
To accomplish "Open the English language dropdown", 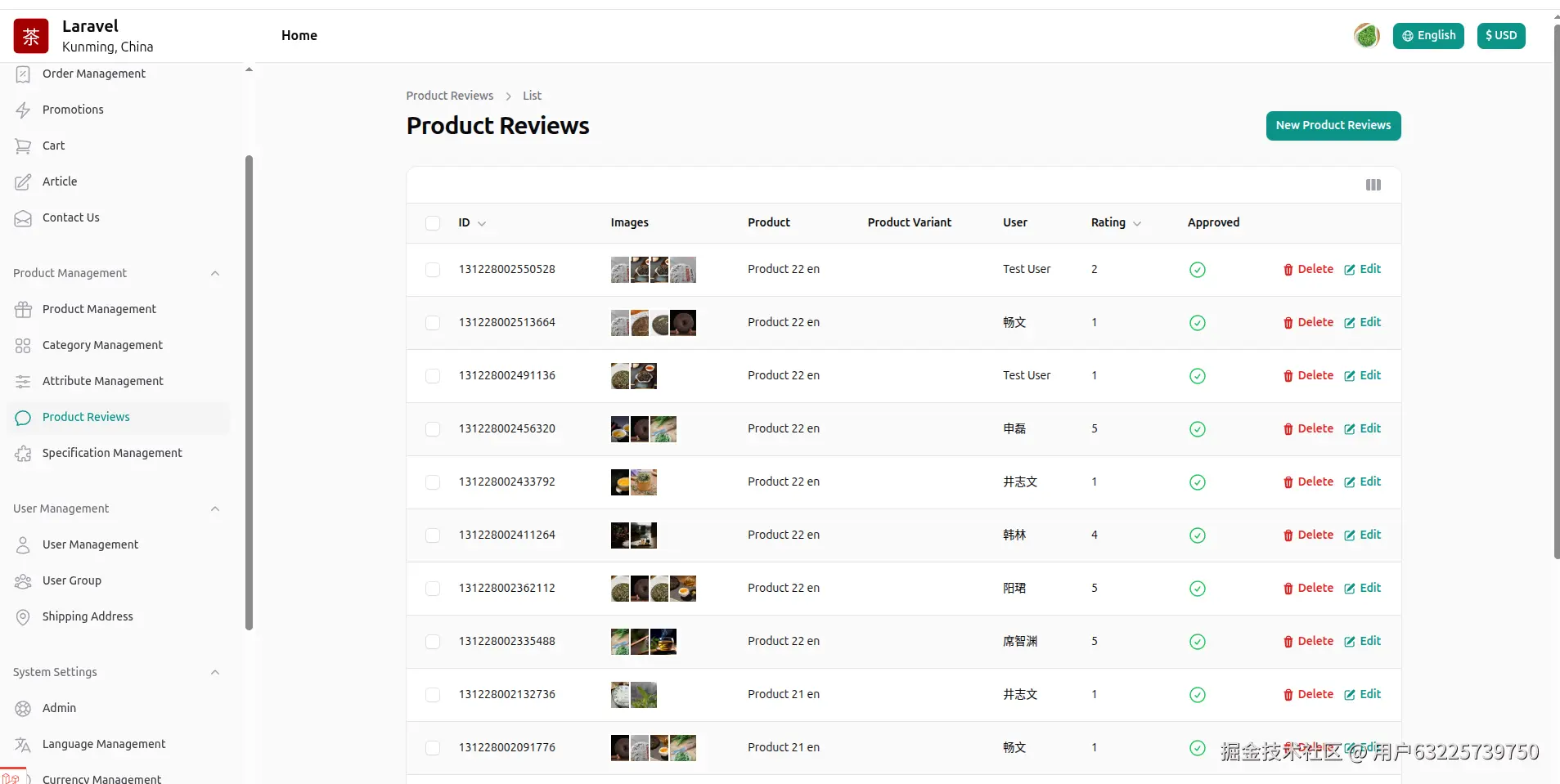I will pyautogui.click(x=1428, y=36).
